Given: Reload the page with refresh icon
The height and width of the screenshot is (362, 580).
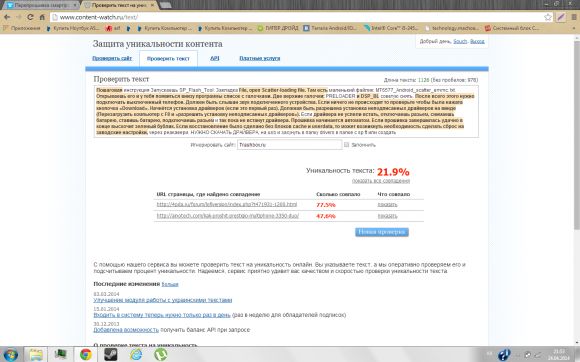Looking at the screenshot, I should click(30, 17).
